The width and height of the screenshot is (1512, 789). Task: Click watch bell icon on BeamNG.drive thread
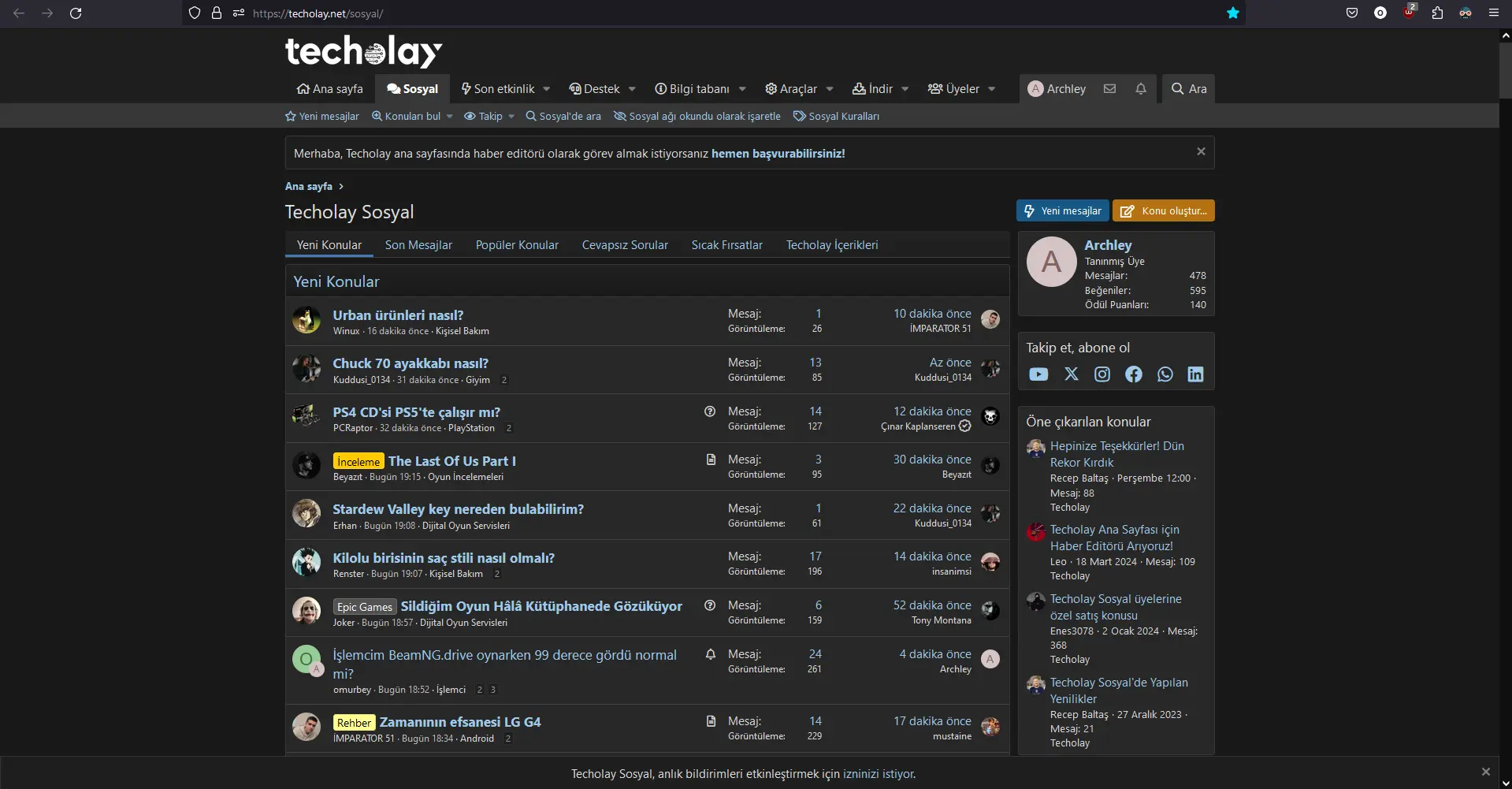[x=711, y=654]
